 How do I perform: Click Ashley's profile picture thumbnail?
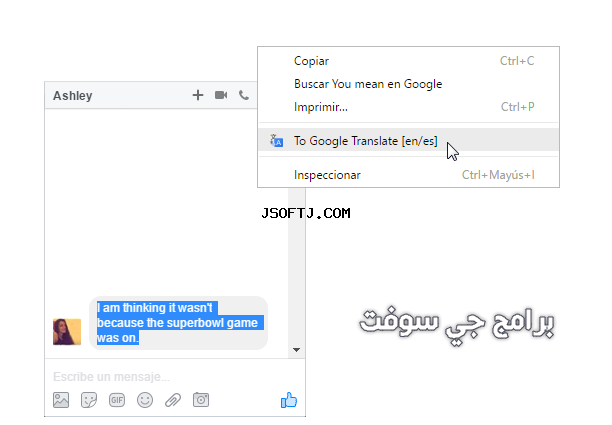point(67,332)
